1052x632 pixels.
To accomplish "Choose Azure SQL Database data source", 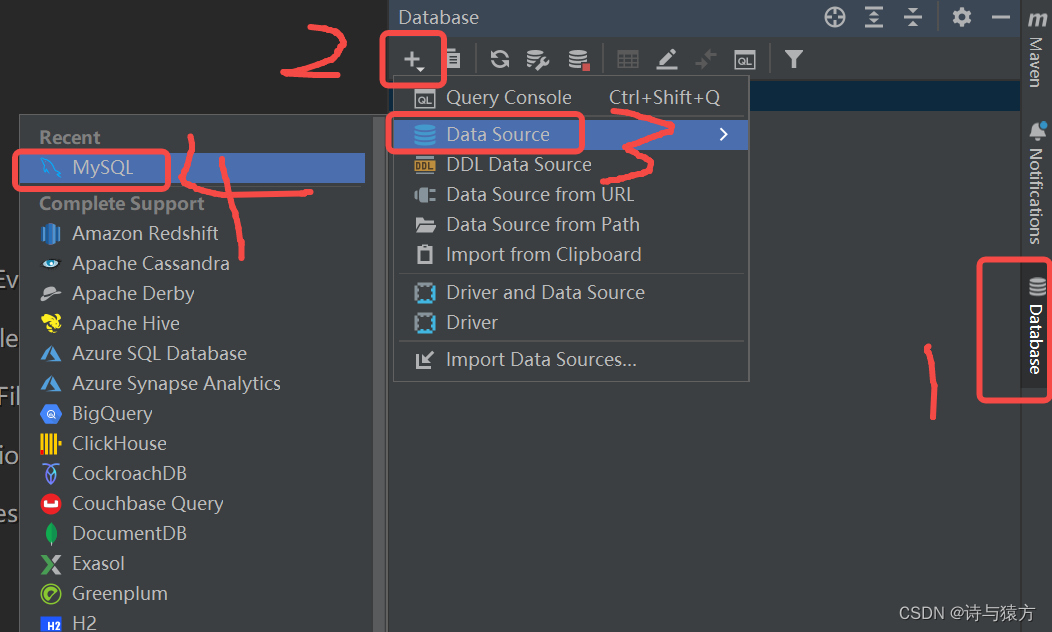I will click(x=193, y=354).
